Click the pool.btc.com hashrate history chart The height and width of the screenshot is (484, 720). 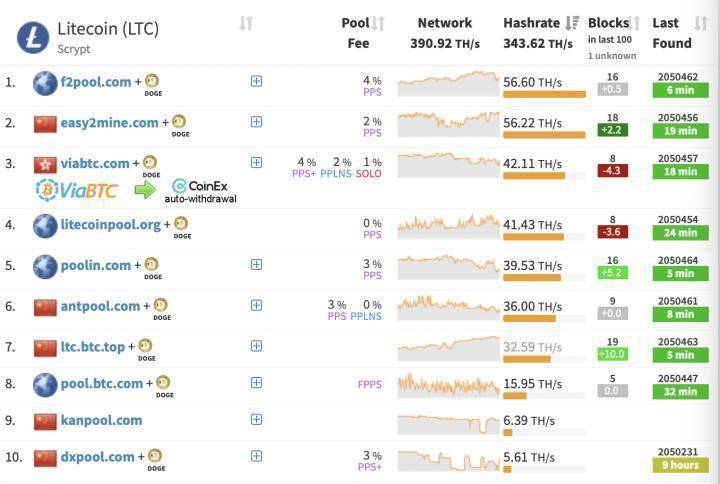447,384
